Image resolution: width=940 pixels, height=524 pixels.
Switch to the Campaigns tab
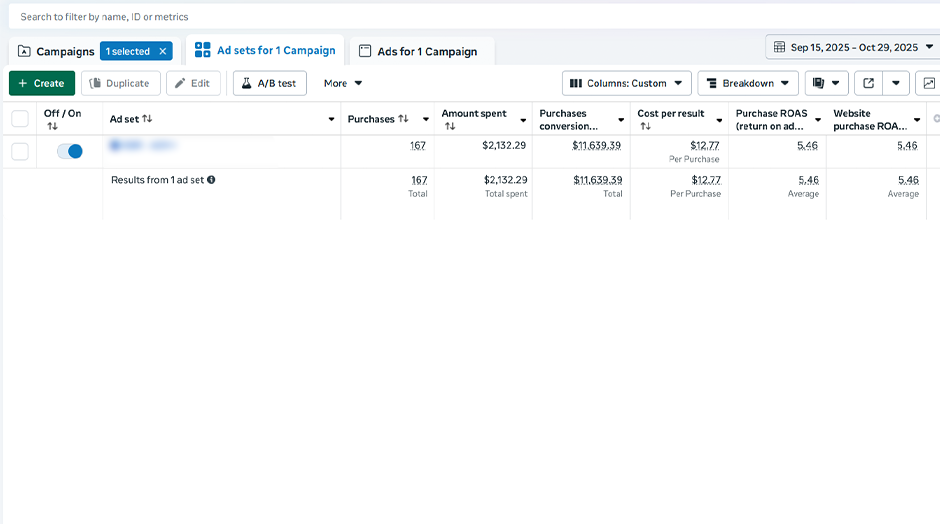pyautogui.click(x=56, y=51)
